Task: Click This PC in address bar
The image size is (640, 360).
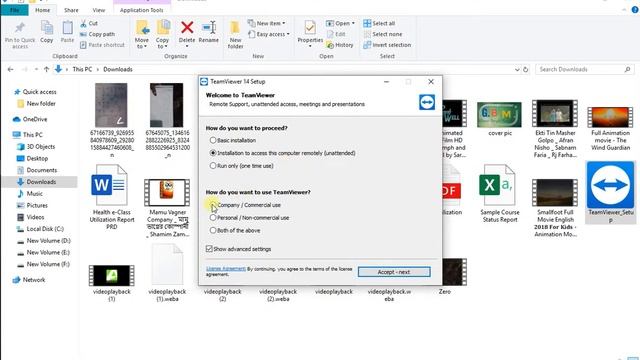Action: coord(82,69)
